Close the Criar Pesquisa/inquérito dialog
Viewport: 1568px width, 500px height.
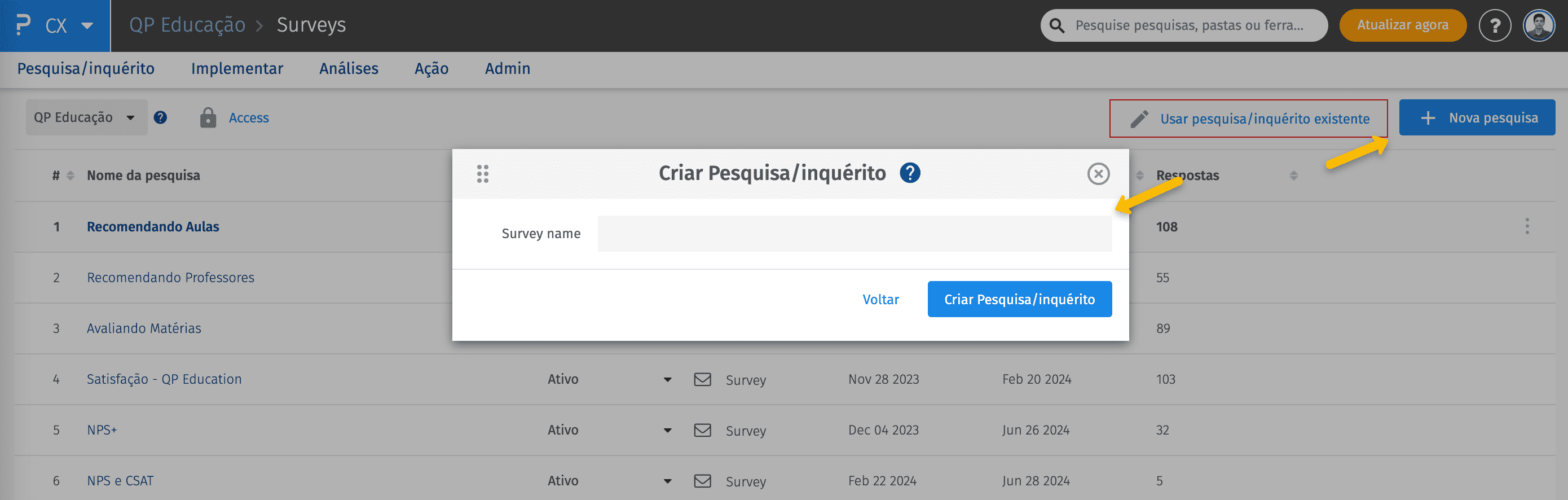coord(1098,174)
